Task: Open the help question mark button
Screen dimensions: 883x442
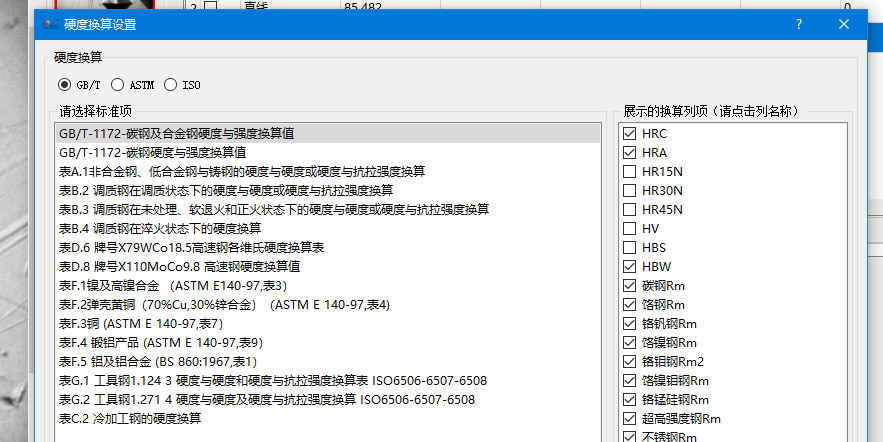Action: (799, 24)
